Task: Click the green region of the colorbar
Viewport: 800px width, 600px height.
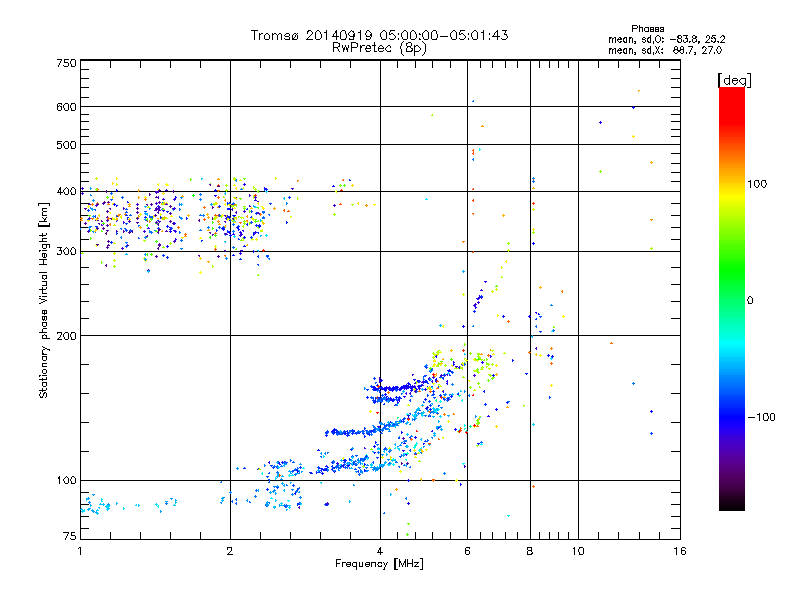Action: coord(732,270)
